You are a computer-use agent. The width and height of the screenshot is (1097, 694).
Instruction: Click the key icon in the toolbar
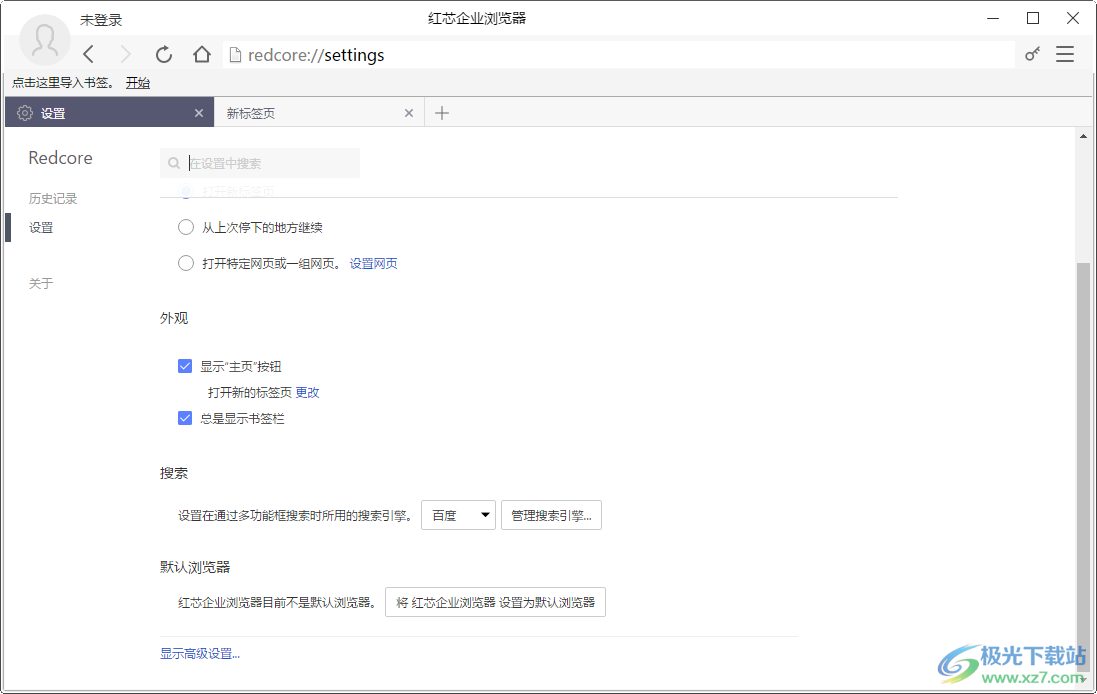point(1032,55)
